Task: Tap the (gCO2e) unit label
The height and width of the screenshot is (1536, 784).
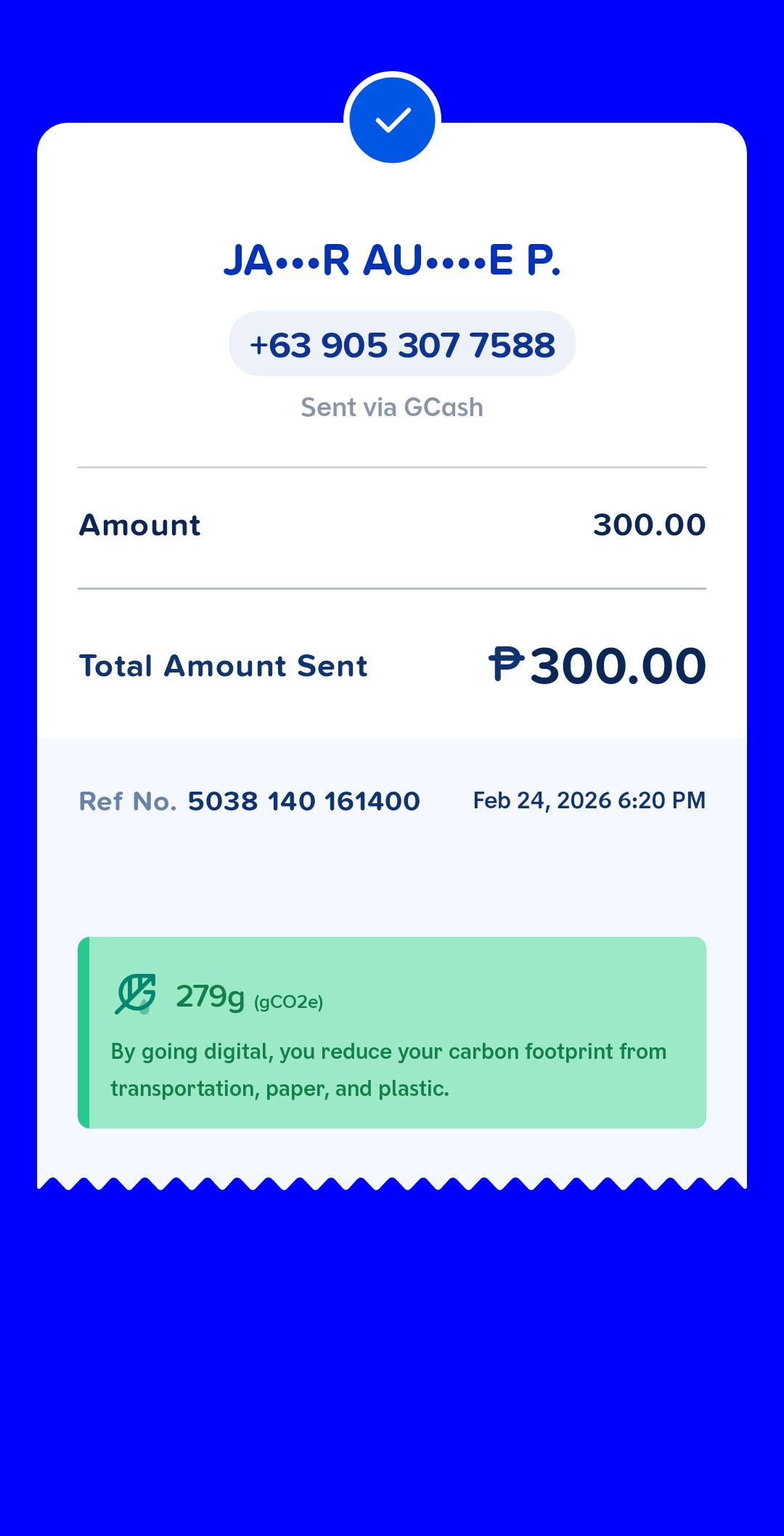Action: pos(288,1002)
